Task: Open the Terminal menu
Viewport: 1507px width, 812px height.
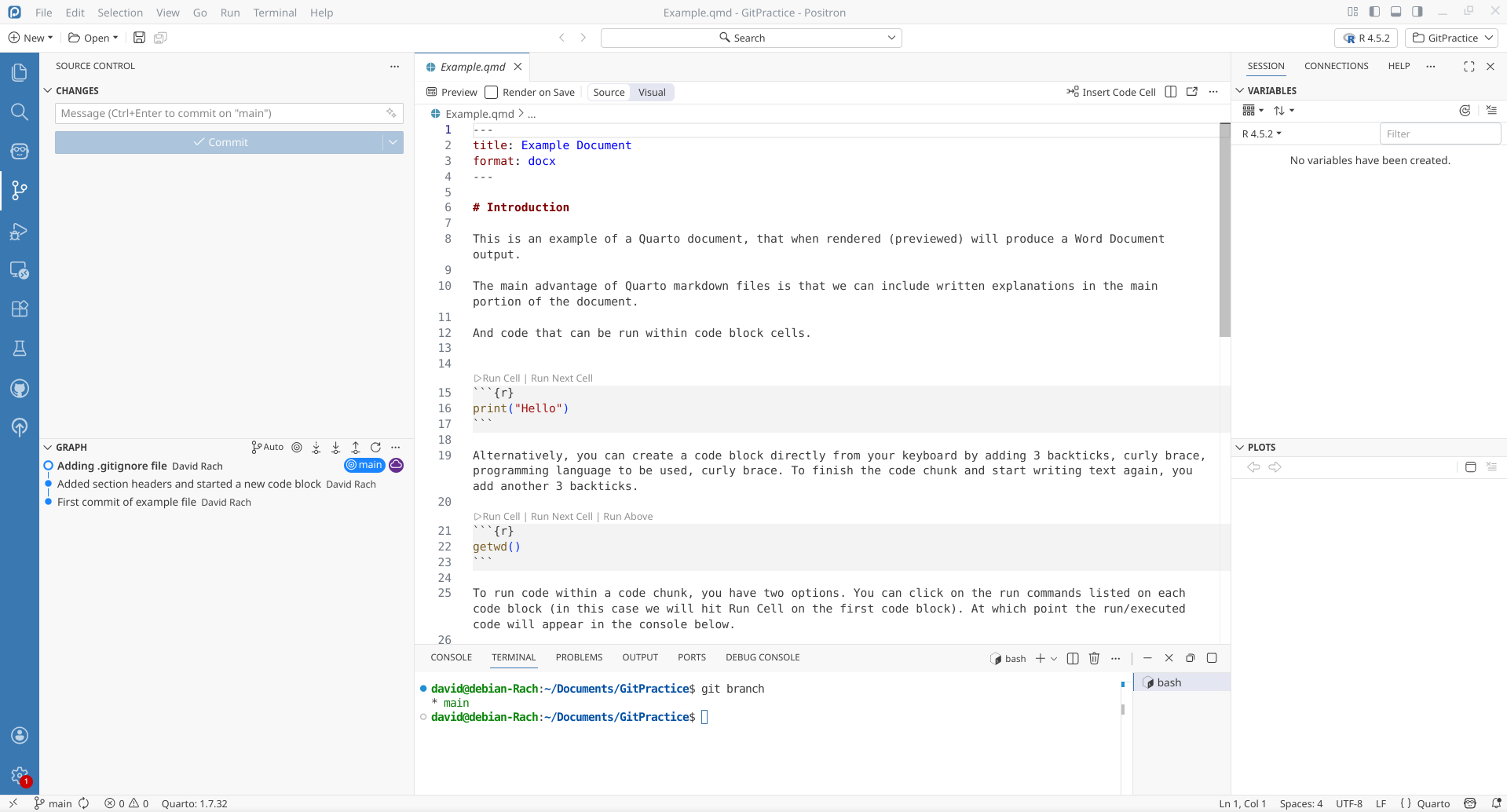Action: (x=275, y=13)
